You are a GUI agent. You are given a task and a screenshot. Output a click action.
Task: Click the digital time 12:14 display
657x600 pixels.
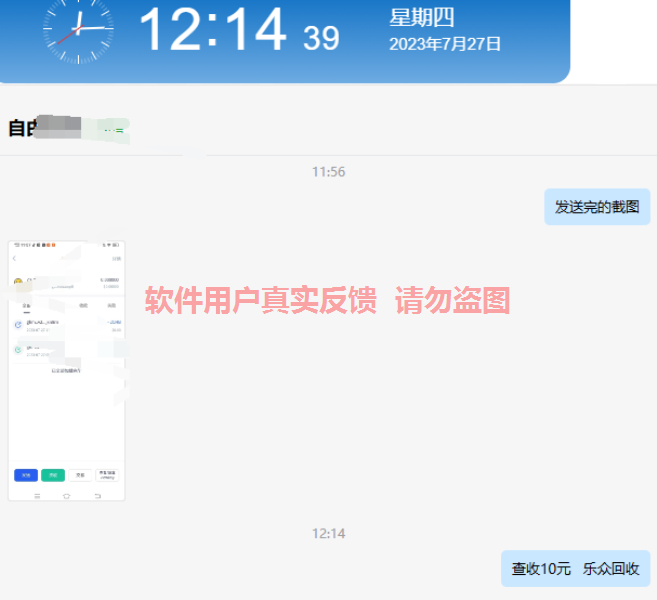pos(212,30)
